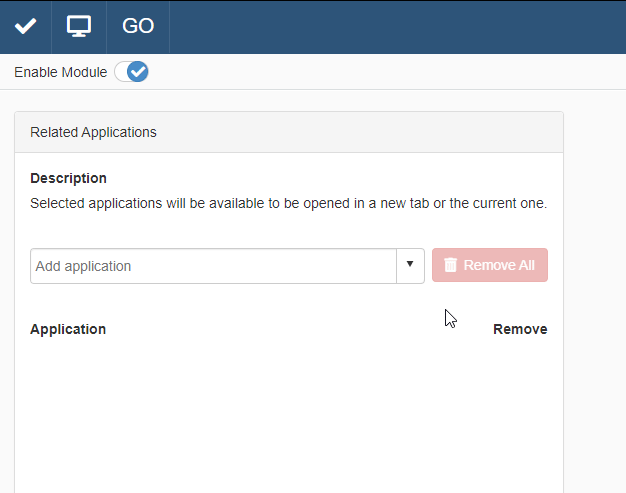Select the Related Applications panel header

click(x=289, y=132)
